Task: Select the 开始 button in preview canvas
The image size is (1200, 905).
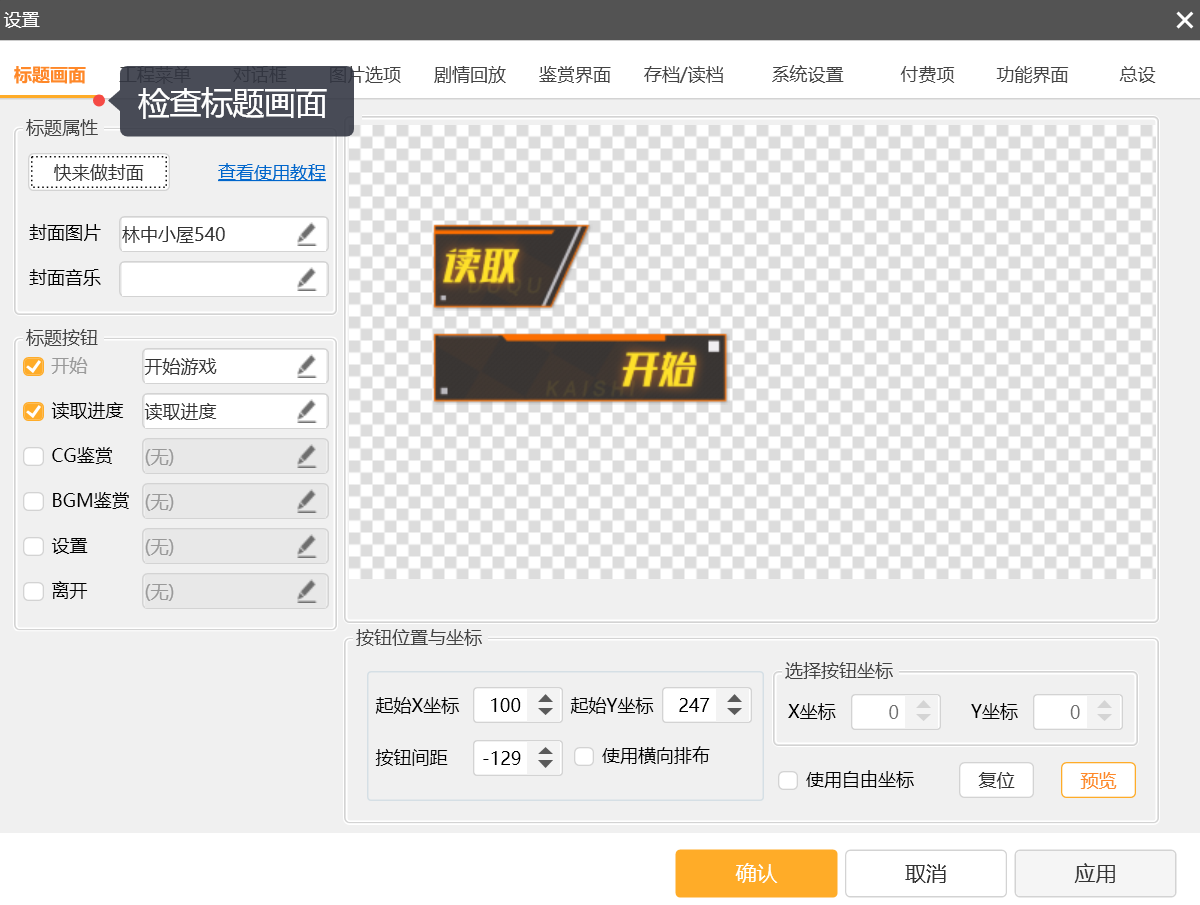Action: click(580, 369)
